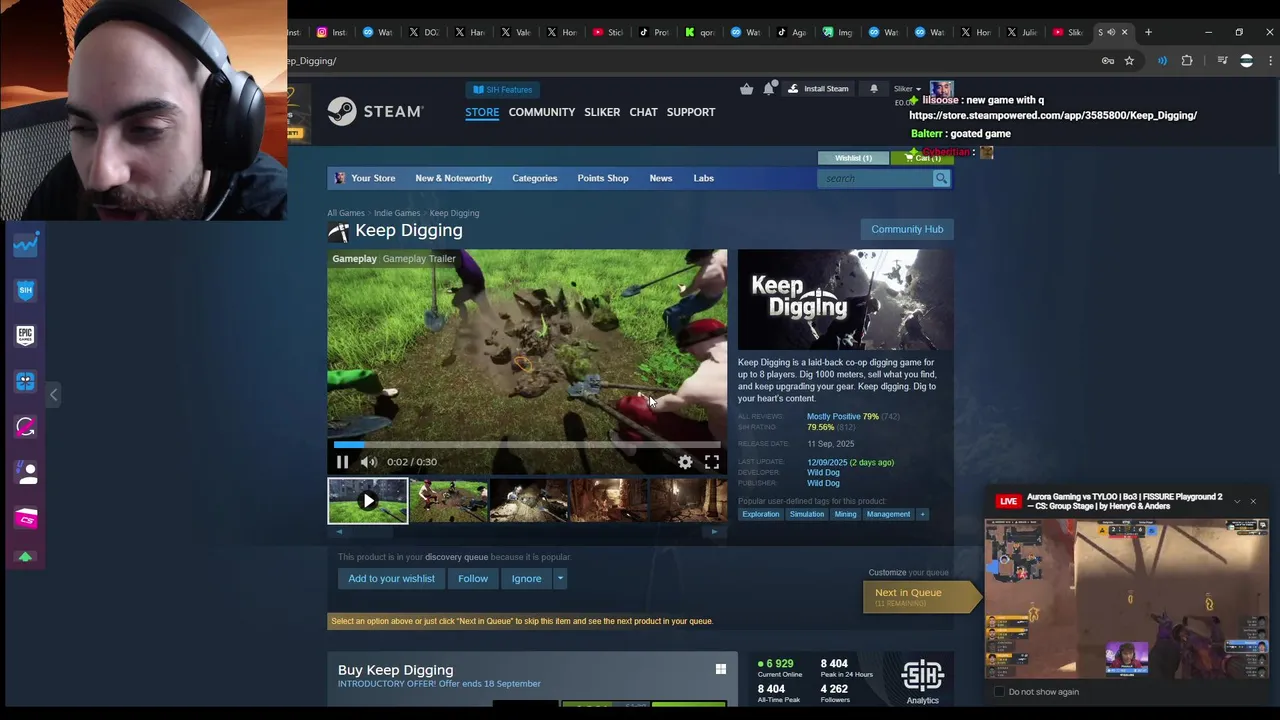Bookmark page with the star icon
Viewport: 1280px width, 720px height.
1129,61
